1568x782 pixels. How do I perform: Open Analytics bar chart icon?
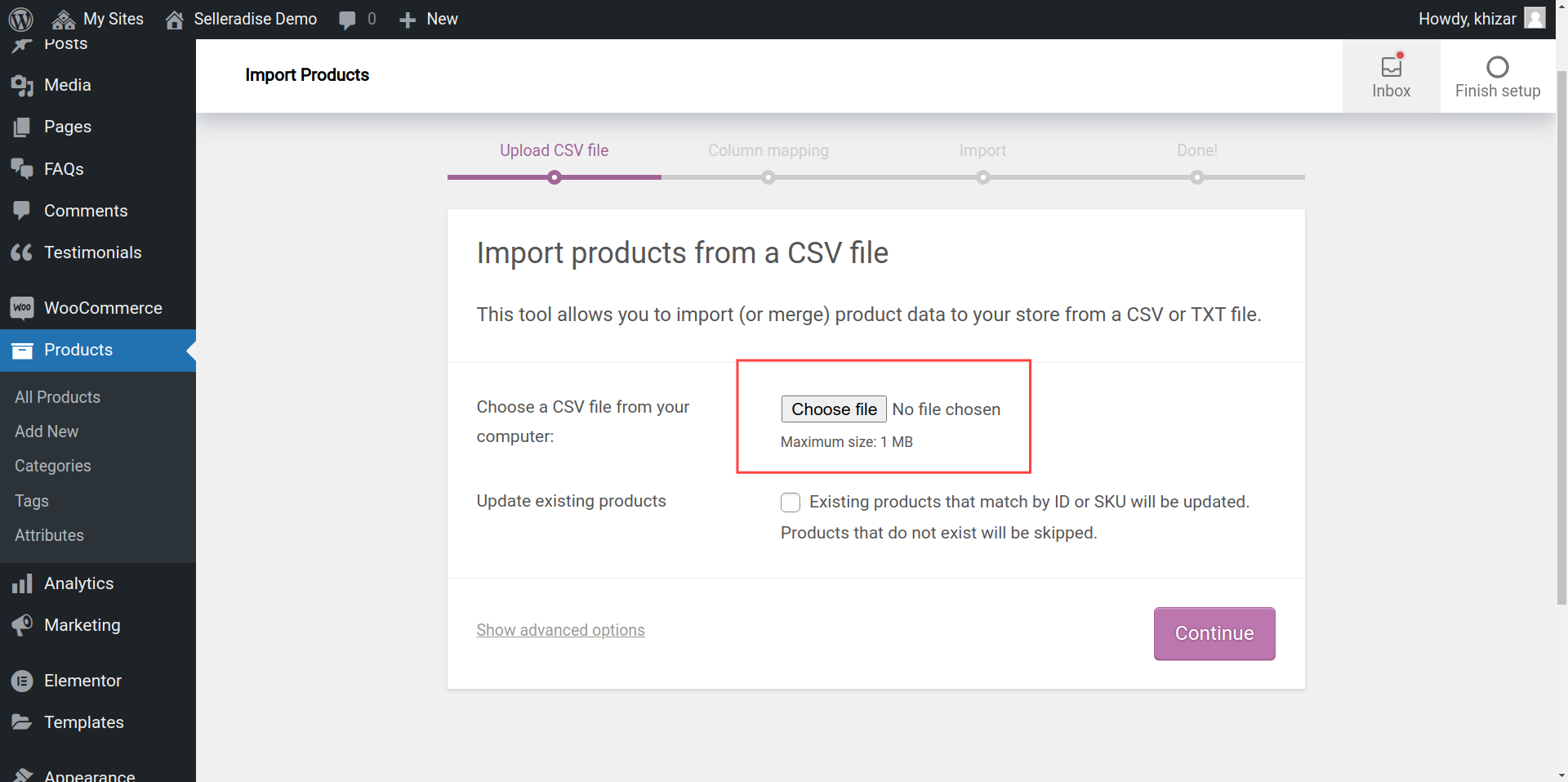pyautogui.click(x=22, y=583)
